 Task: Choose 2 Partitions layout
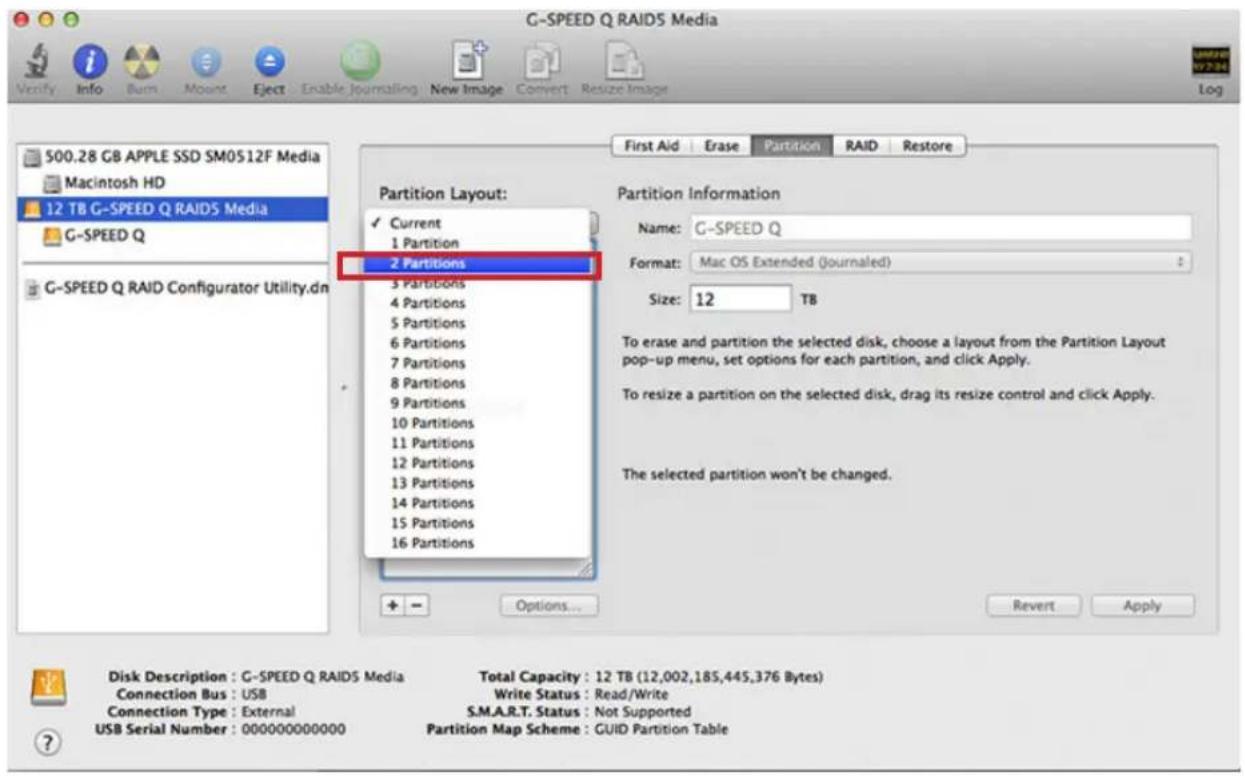478,264
